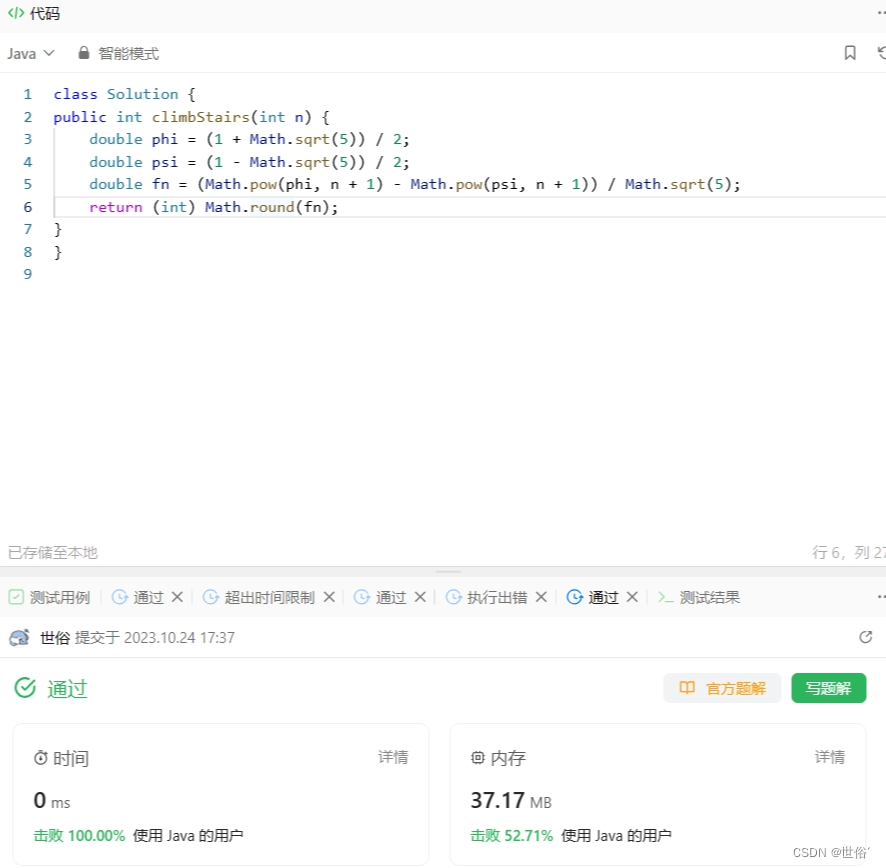The height and width of the screenshot is (868, 886).
Task: Click the memory icon beside 内存
Action: [478, 757]
